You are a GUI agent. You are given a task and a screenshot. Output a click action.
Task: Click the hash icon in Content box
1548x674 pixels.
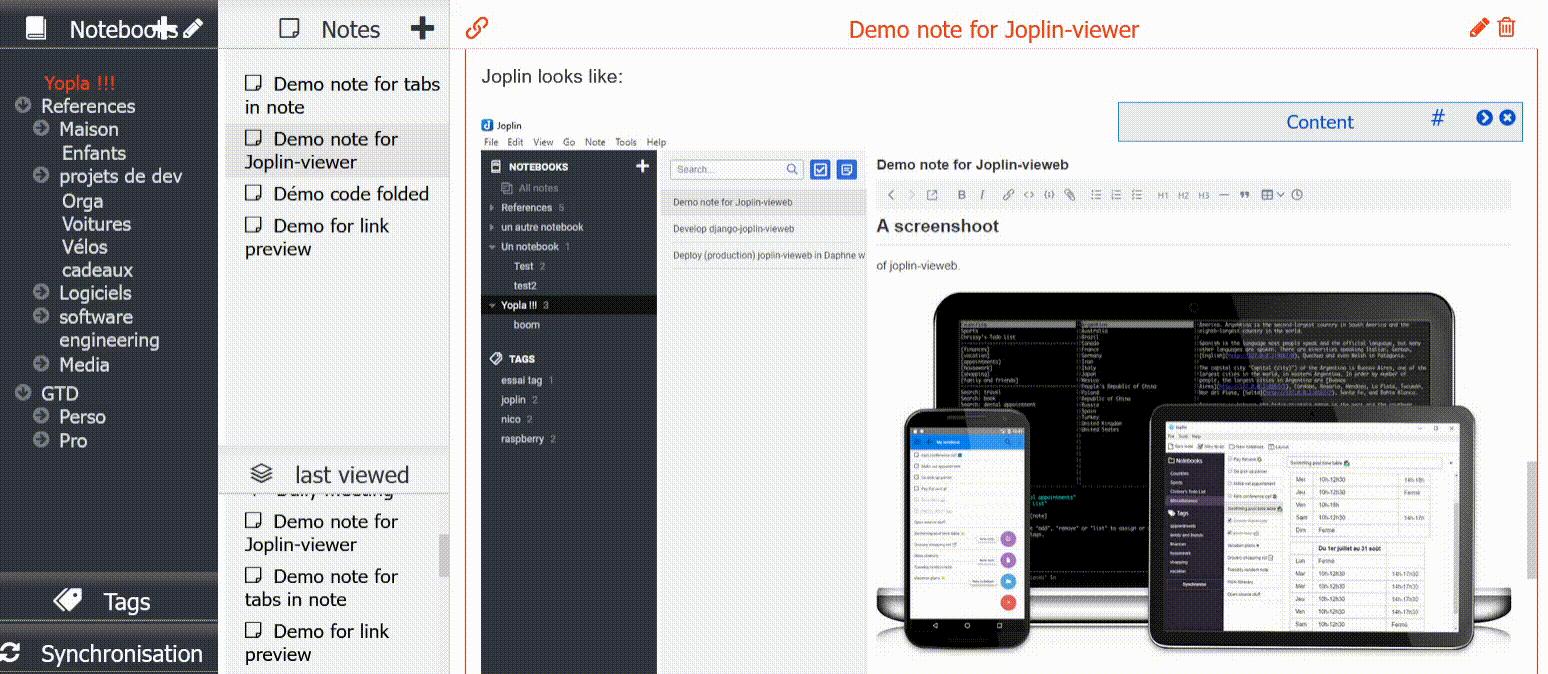pyautogui.click(x=1438, y=118)
